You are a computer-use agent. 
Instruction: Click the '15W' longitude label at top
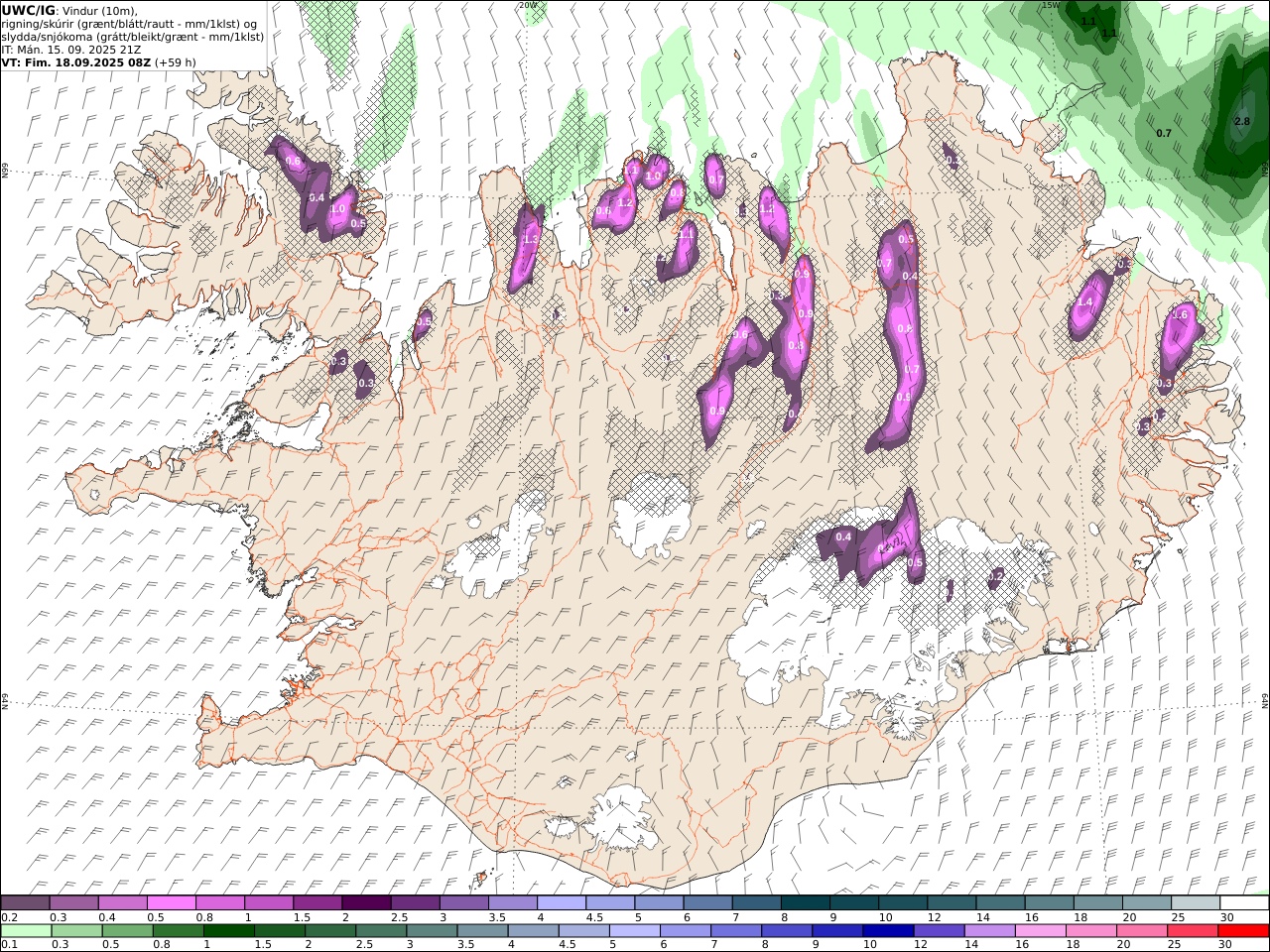[x=1050, y=5]
